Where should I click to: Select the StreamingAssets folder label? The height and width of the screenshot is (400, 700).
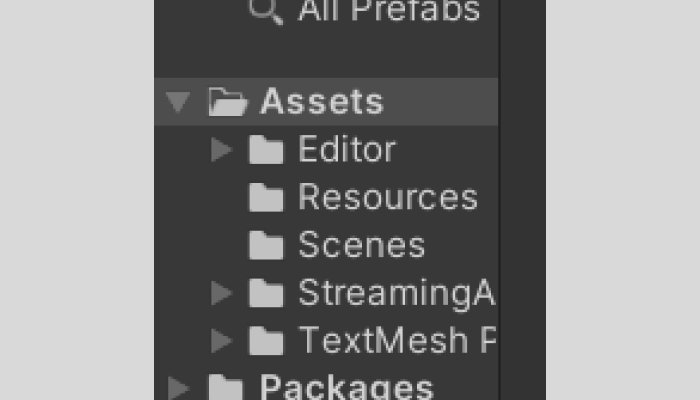[x=396, y=294]
